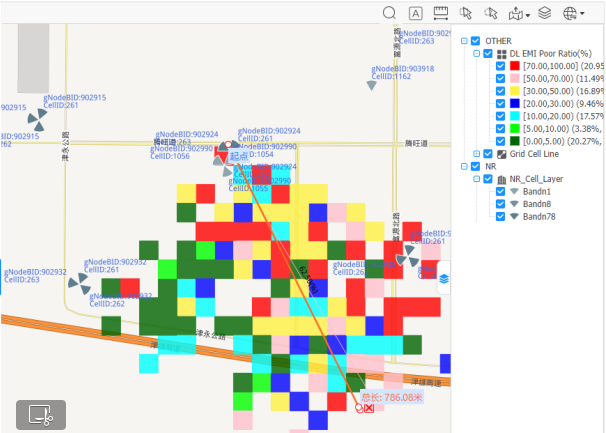This screenshot has height=433, width=606.
Task: Click the Bandn8 sector symbol icon
Action: pos(514,204)
